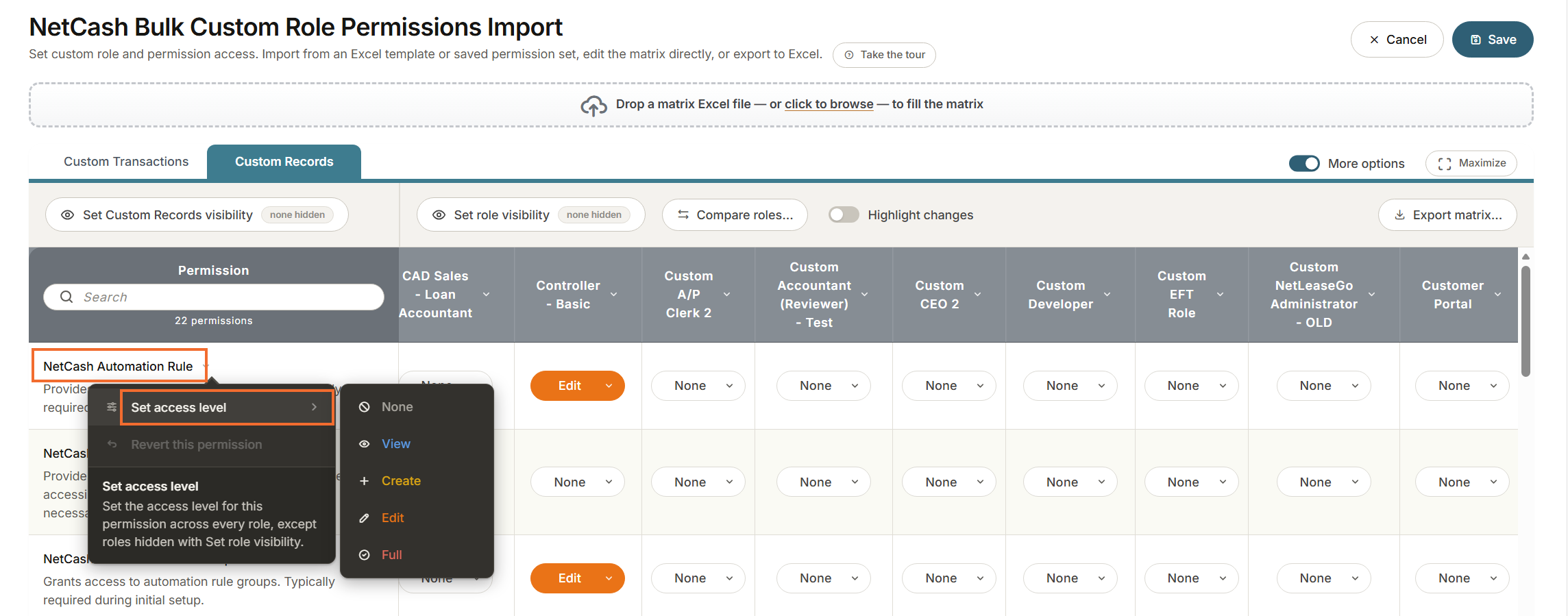The image size is (1568, 616).
Task: Toggle the Highlight changes switch
Action: tap(844, 215)
